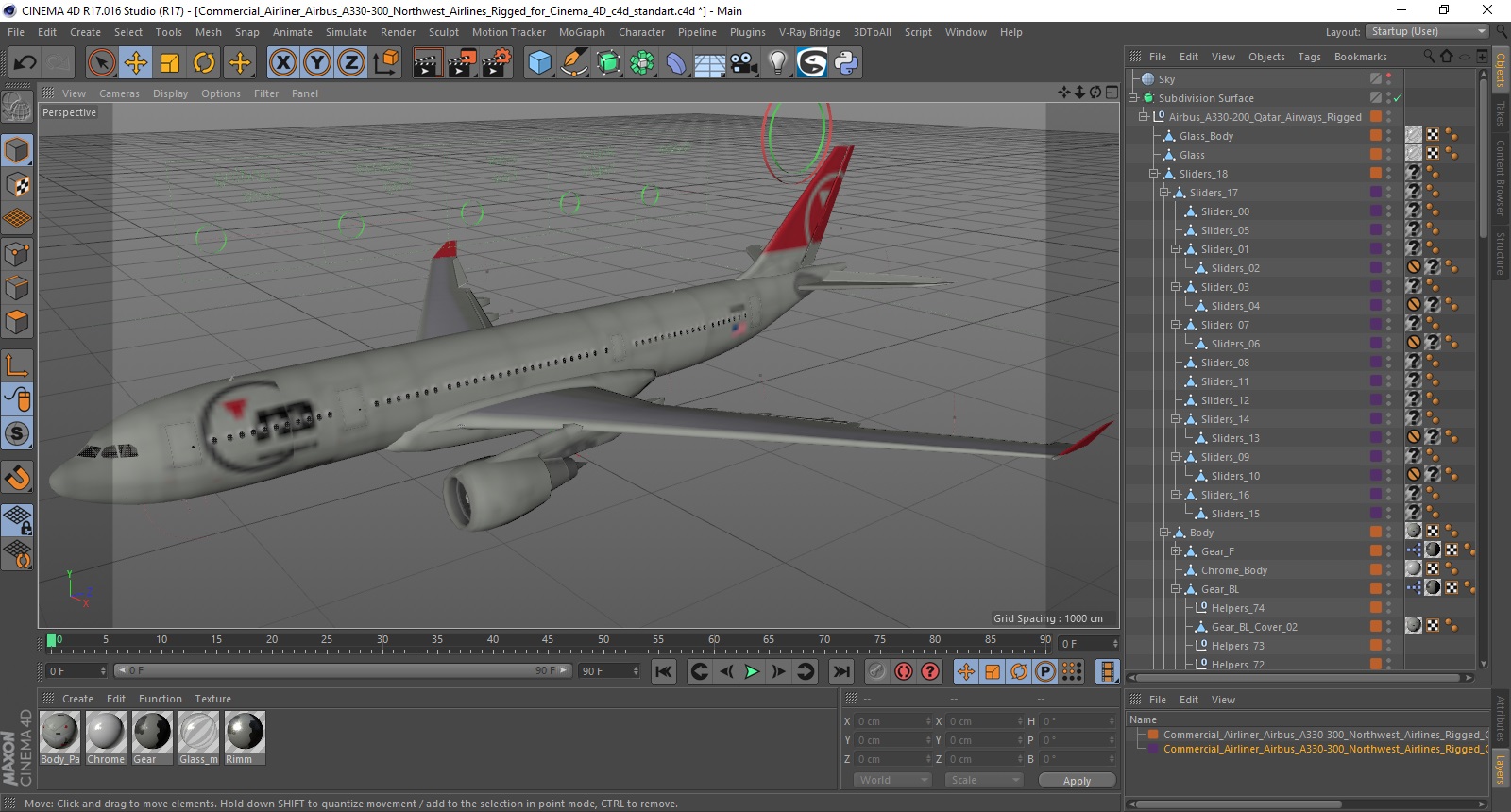The image size is (1511, 812).
Task: Collapse Airbus_A330-200_Qatar_Airways_Rigged node
Action: point(1143,117)
